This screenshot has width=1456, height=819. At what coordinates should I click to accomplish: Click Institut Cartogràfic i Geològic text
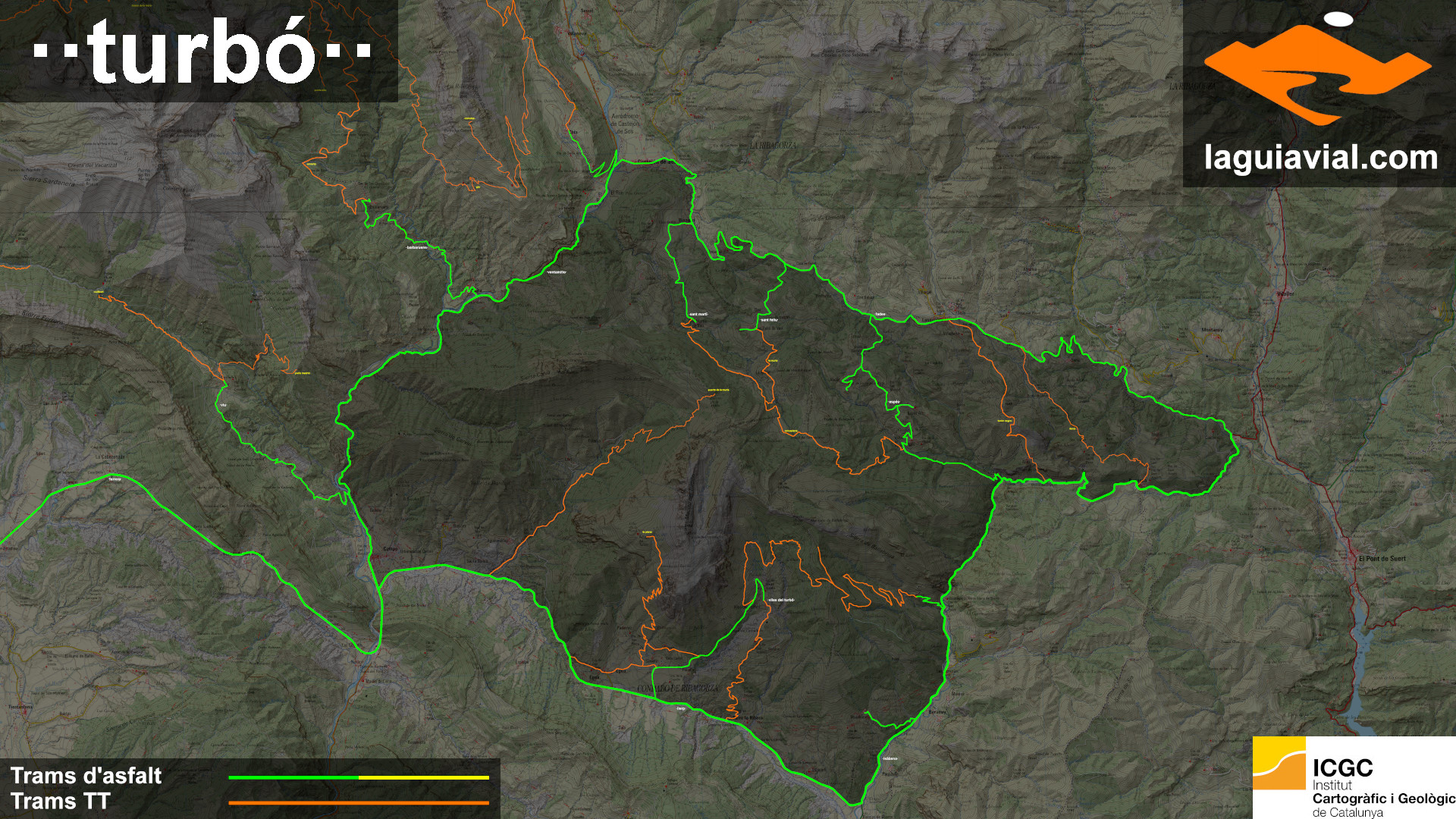[x=1383, y=798]
